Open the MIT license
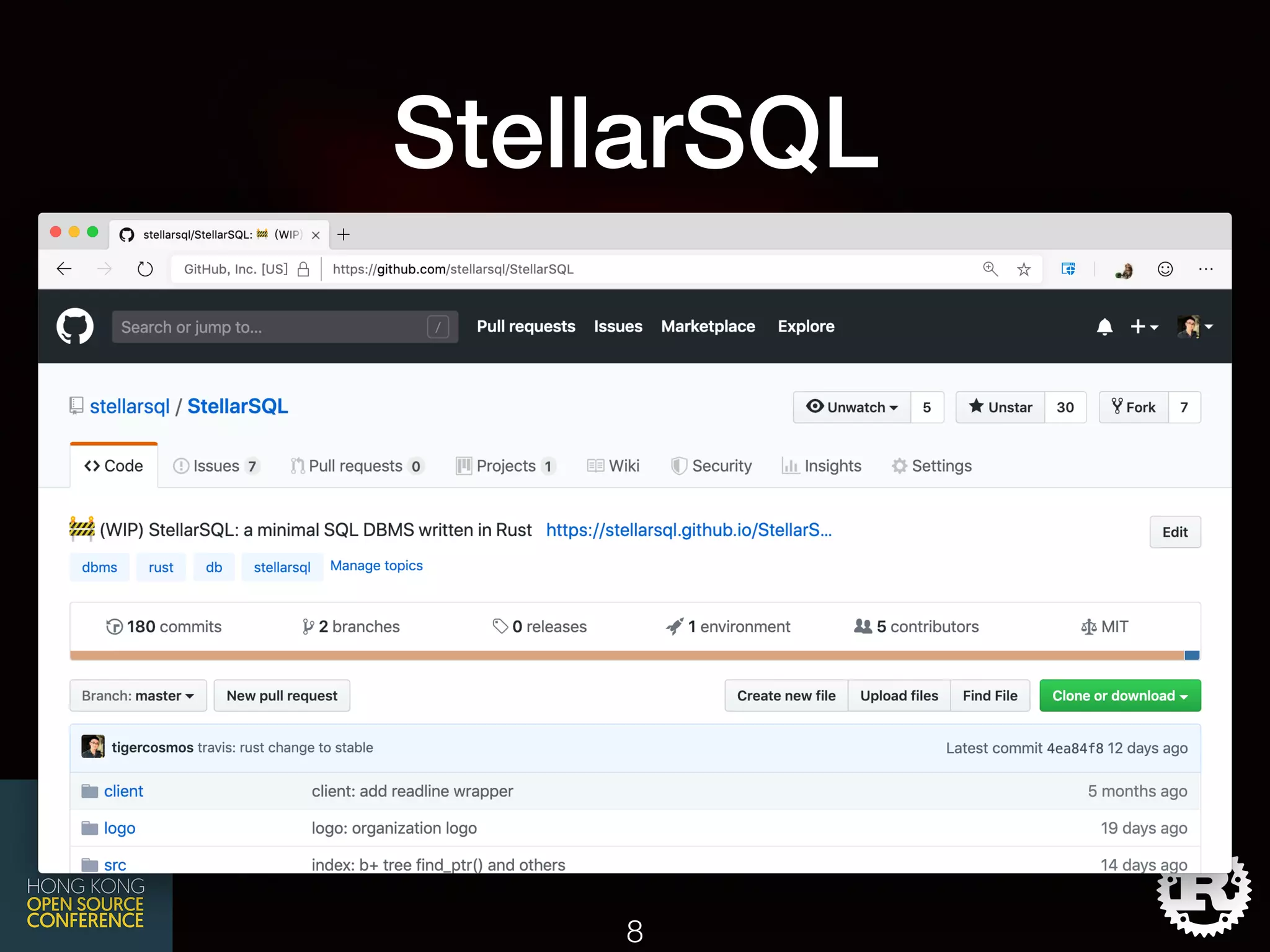Viewport: 1270px width, 952px height. [x=1105, y=627]
